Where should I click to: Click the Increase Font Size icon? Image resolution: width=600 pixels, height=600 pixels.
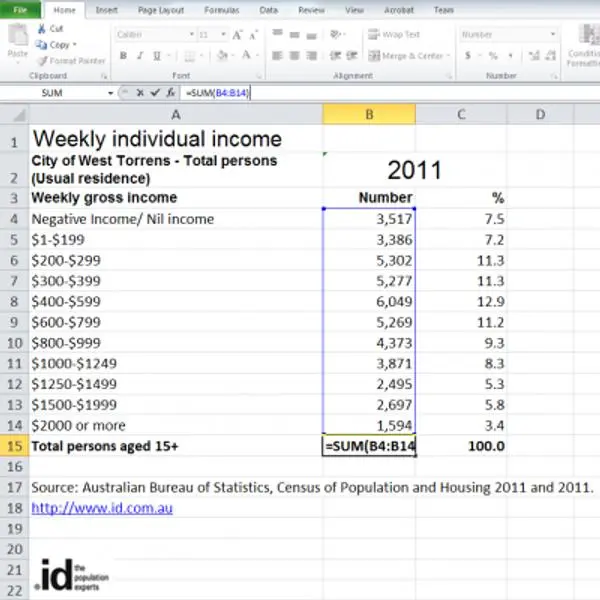point(237,35)
